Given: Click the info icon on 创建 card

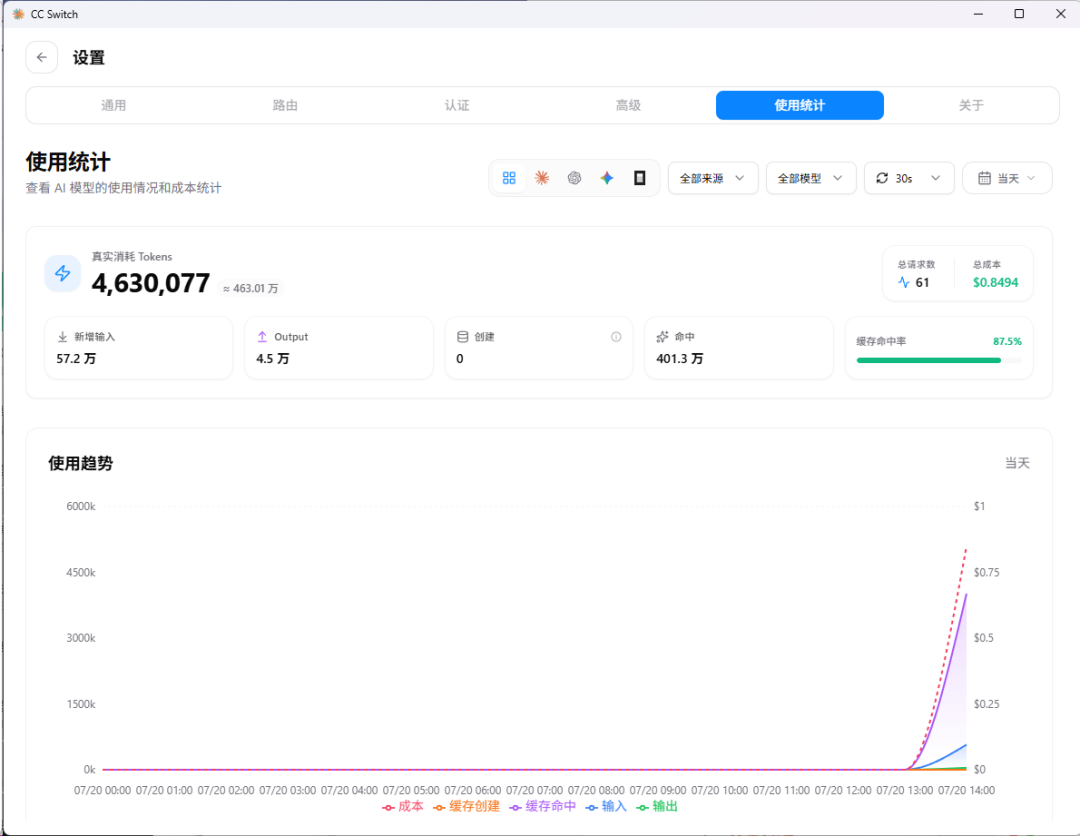Looking at the screenshot, I should 616,337.
